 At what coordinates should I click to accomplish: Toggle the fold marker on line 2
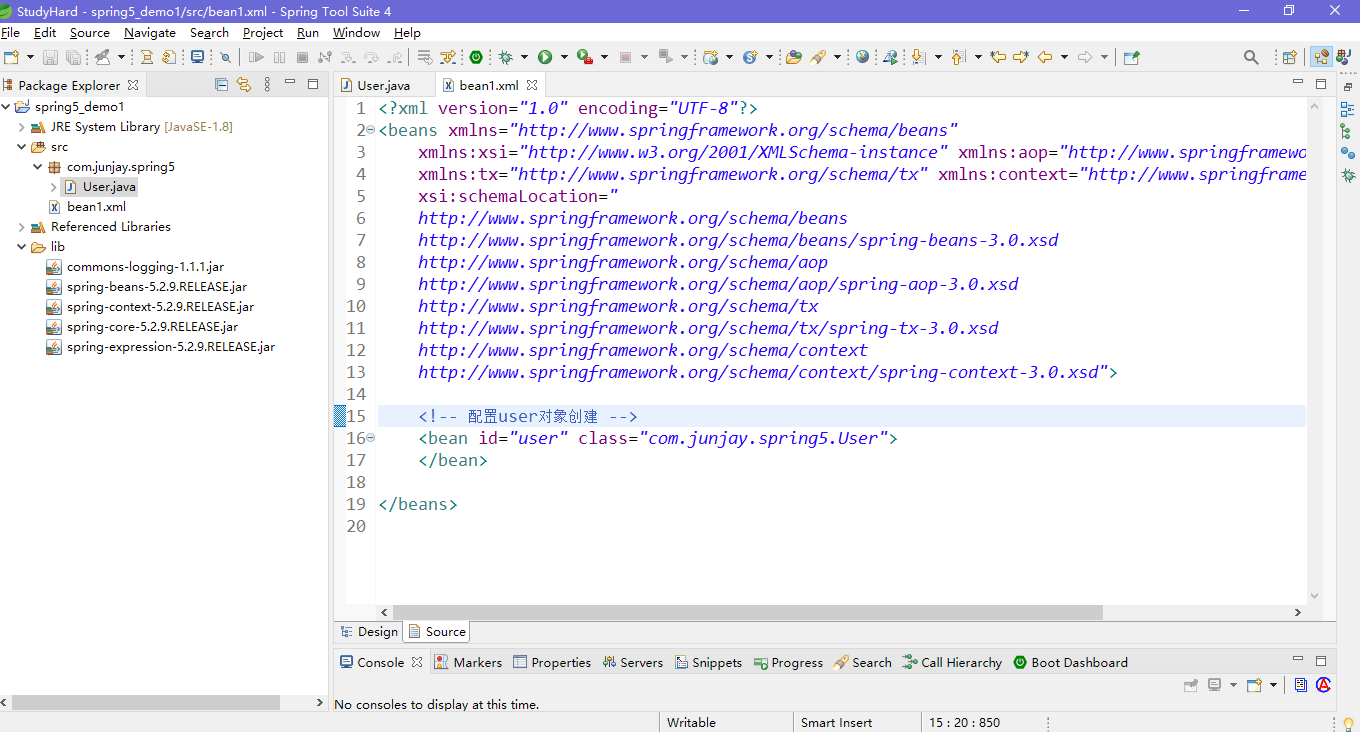[x=370, y=130]
